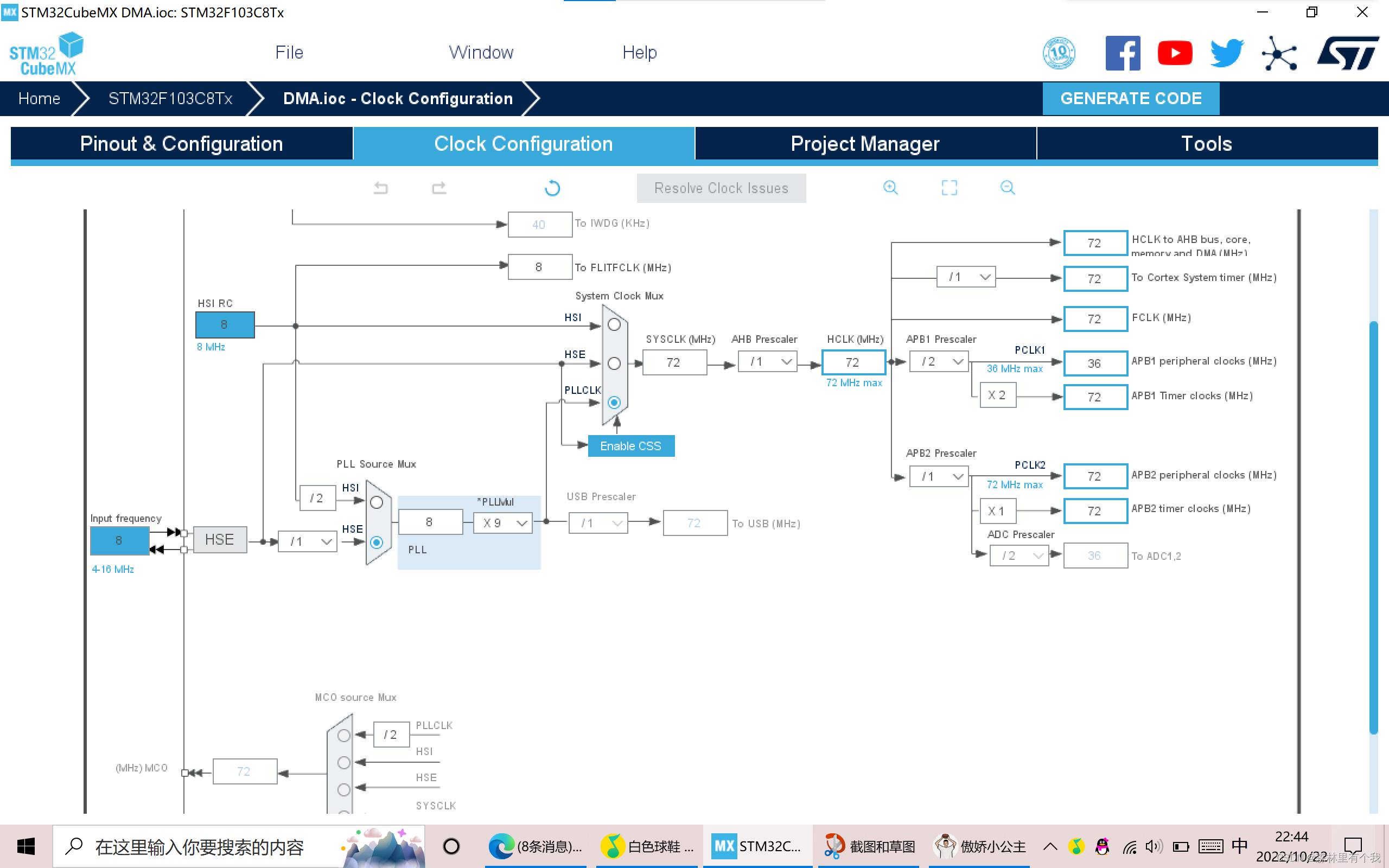
Task: Open the Help menu
Action: pos(639,52)
